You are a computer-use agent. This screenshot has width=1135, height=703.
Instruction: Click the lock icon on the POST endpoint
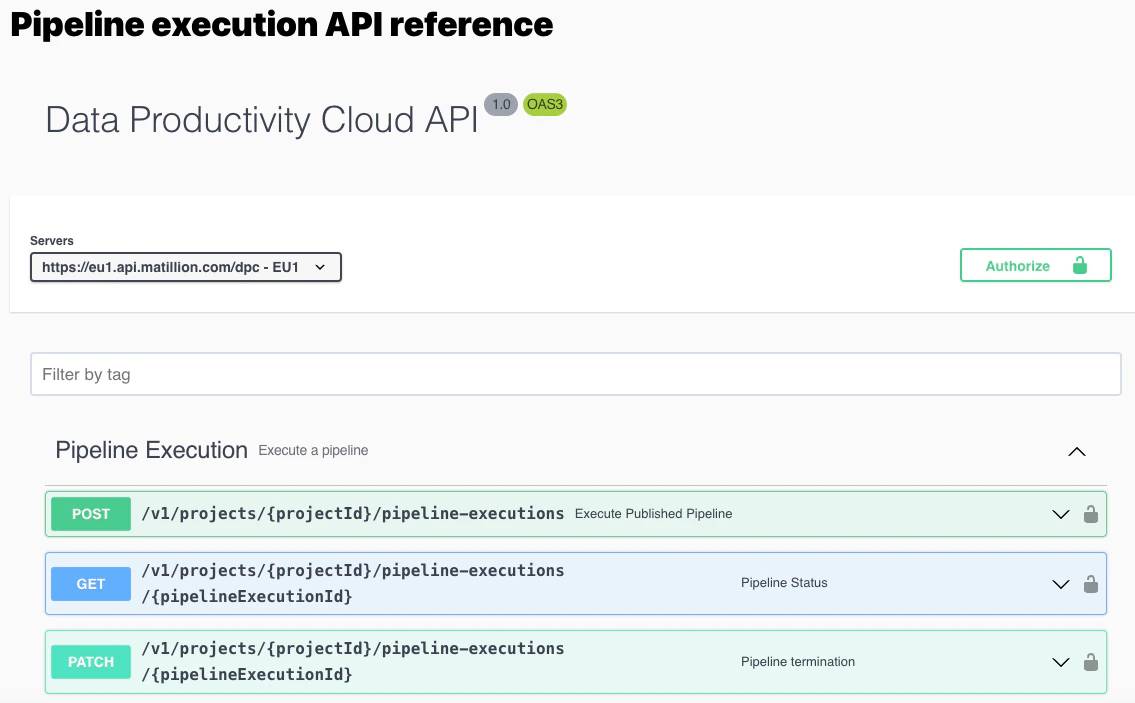click(x=1090, y=513)
